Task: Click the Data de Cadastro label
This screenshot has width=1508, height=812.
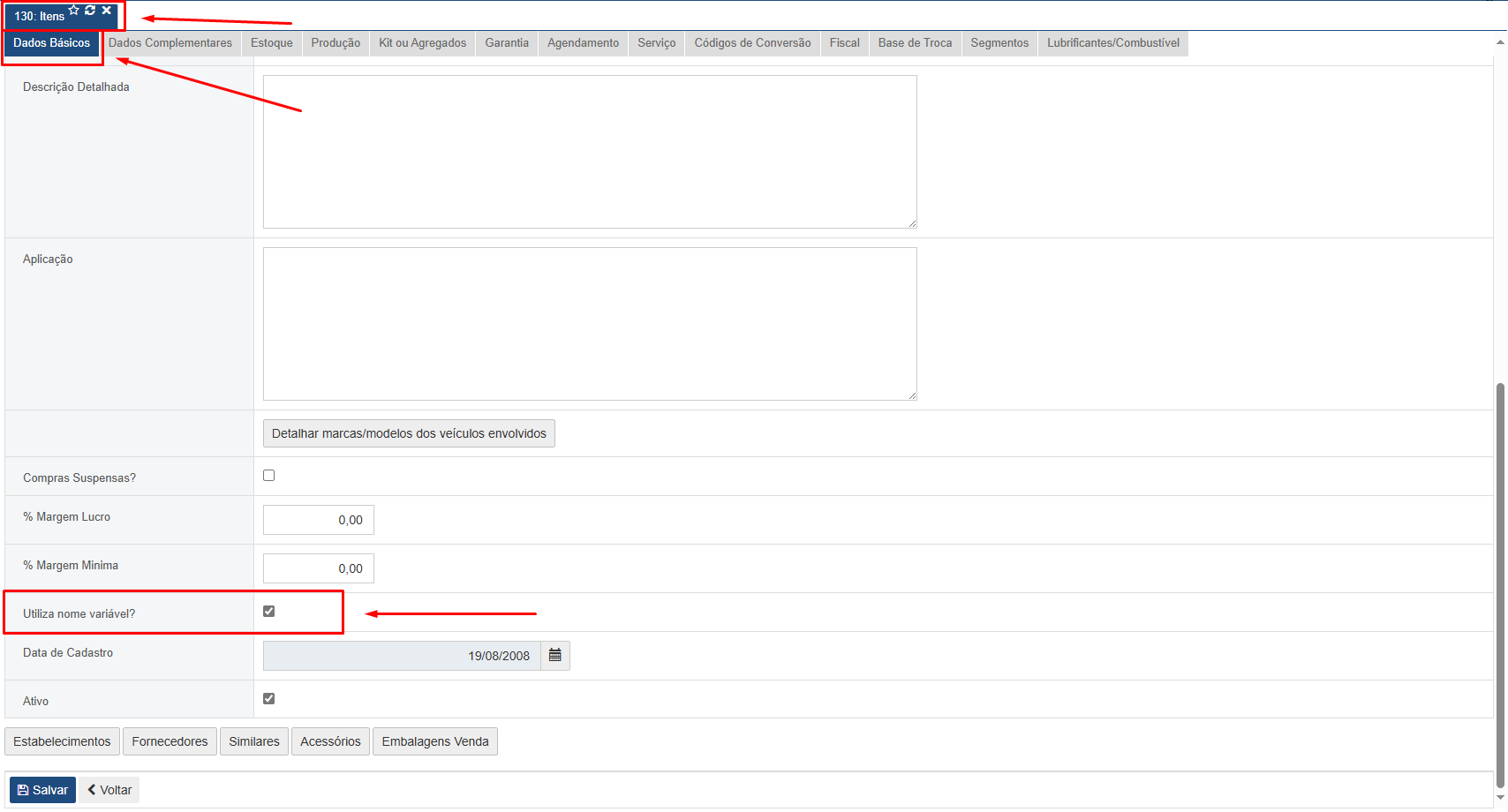Action: tap(68, 652)
